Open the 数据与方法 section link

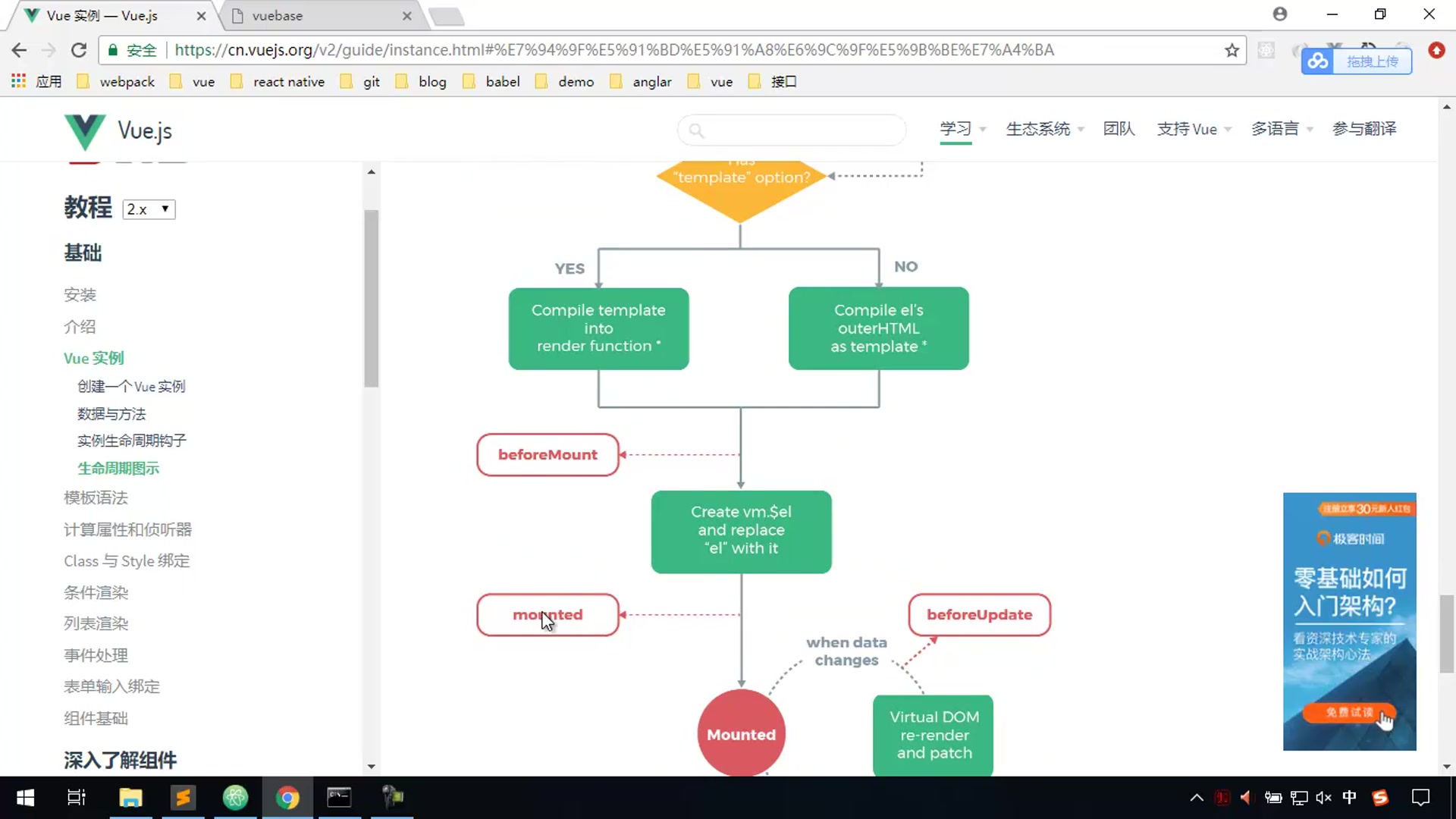coord(111,414)
